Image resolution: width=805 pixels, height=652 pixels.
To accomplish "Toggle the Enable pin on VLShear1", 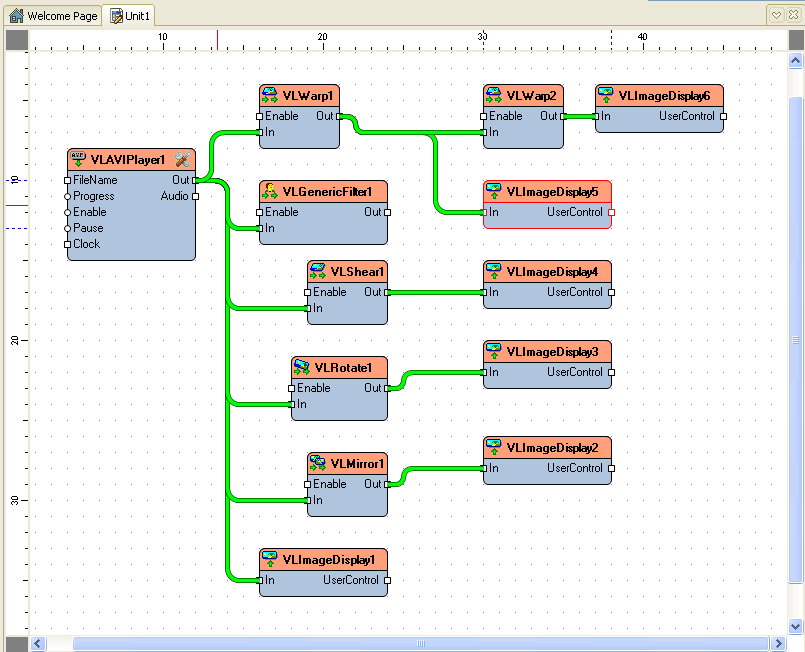I will pos(307,292).
